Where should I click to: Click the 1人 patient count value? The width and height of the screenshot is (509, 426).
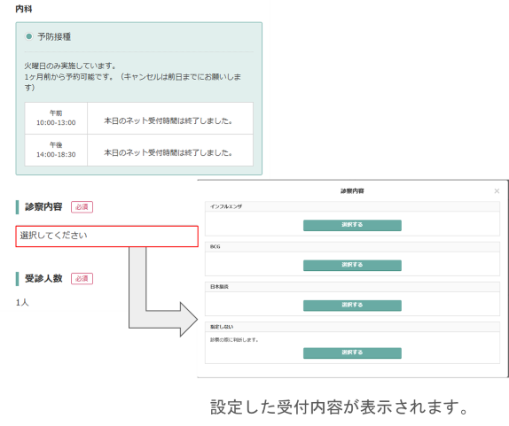(22, 303)
